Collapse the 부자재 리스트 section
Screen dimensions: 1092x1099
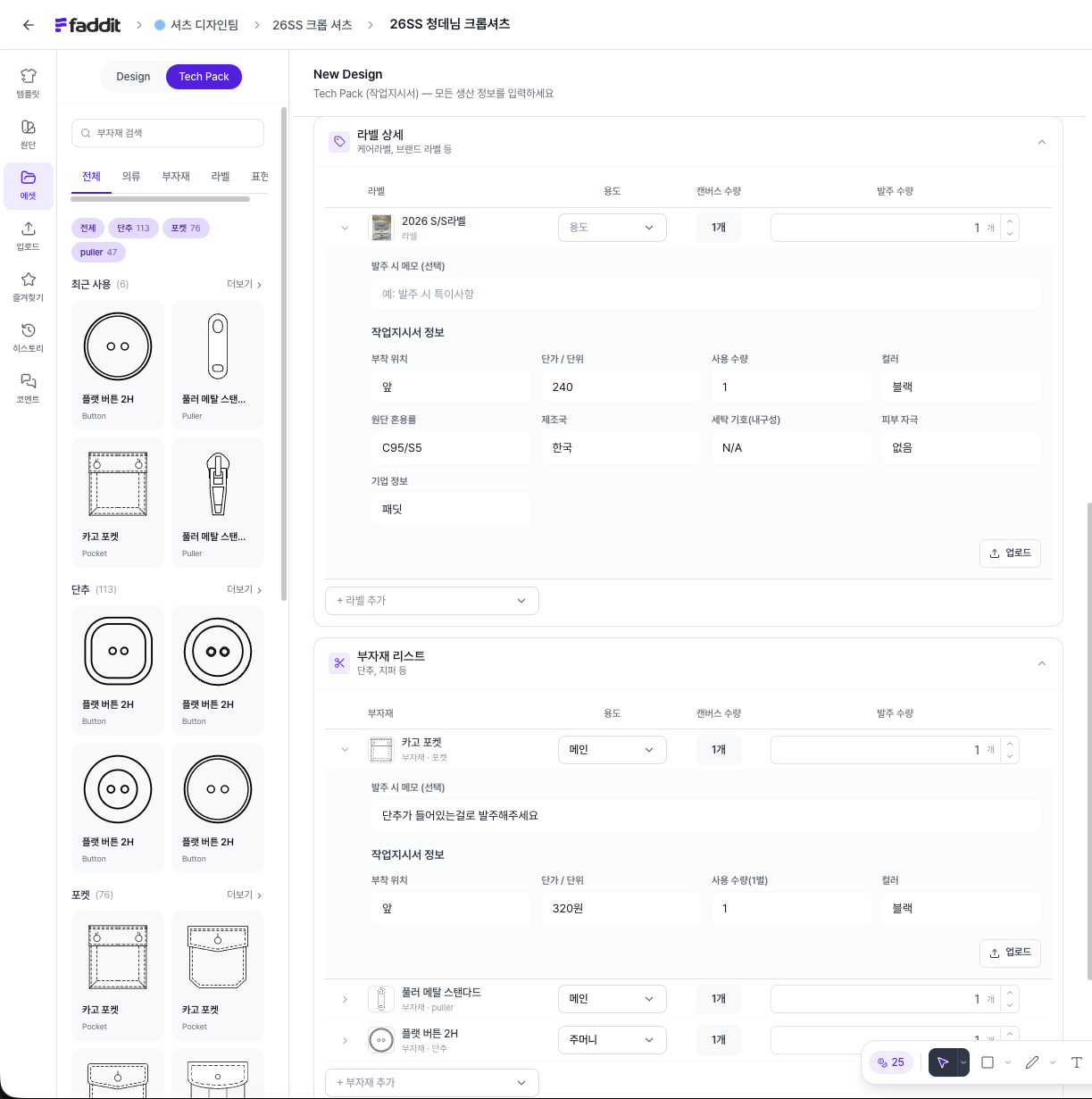1041,663
